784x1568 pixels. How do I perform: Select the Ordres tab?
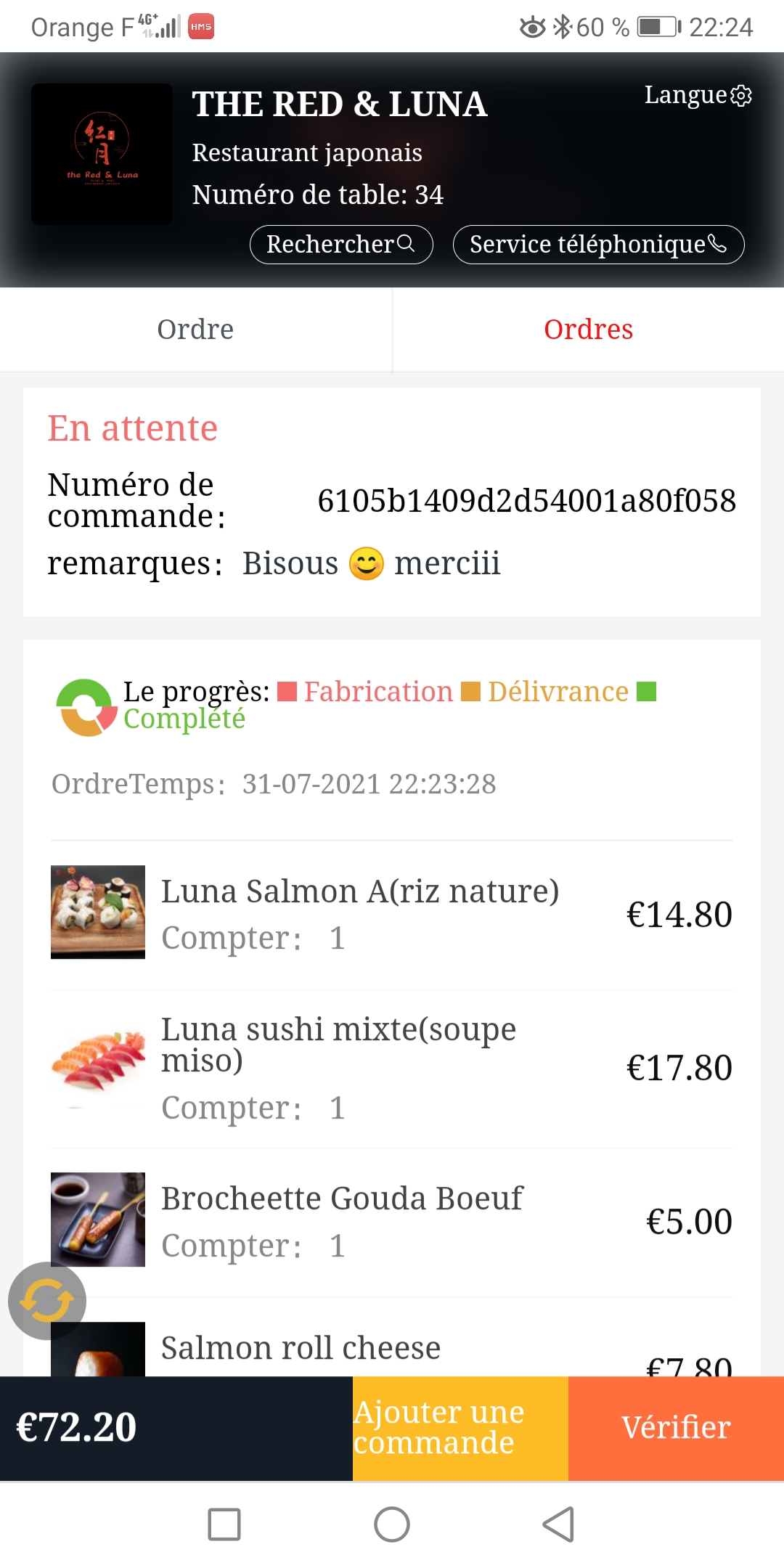pos(589,330)
